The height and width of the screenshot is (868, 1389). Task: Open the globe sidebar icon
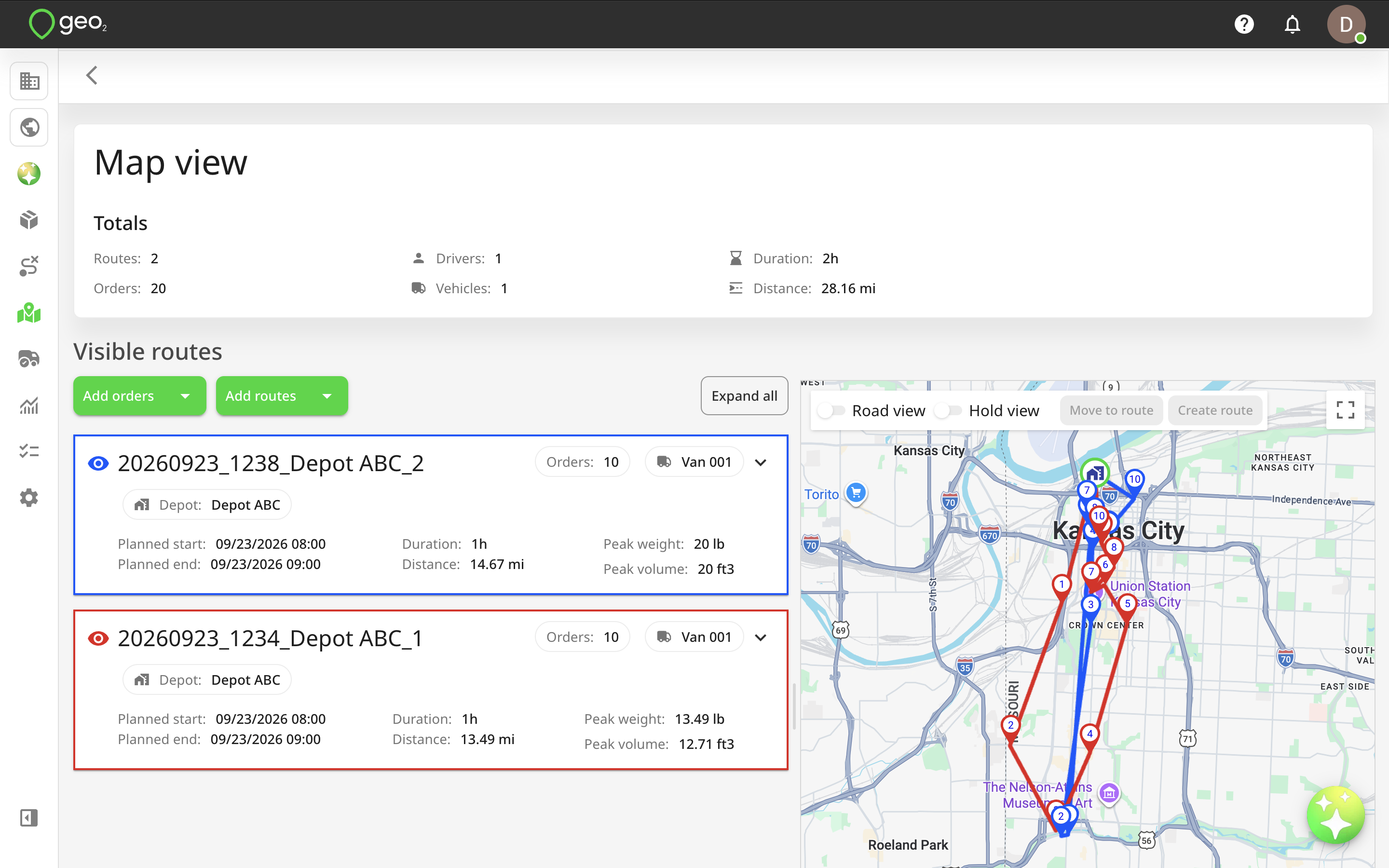(x=29, y=127)
